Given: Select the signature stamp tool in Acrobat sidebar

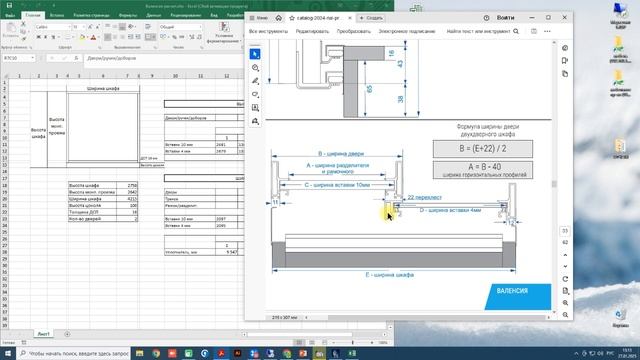Looking at the screenshot, I should pyautogui.click(x=255, y=121).
